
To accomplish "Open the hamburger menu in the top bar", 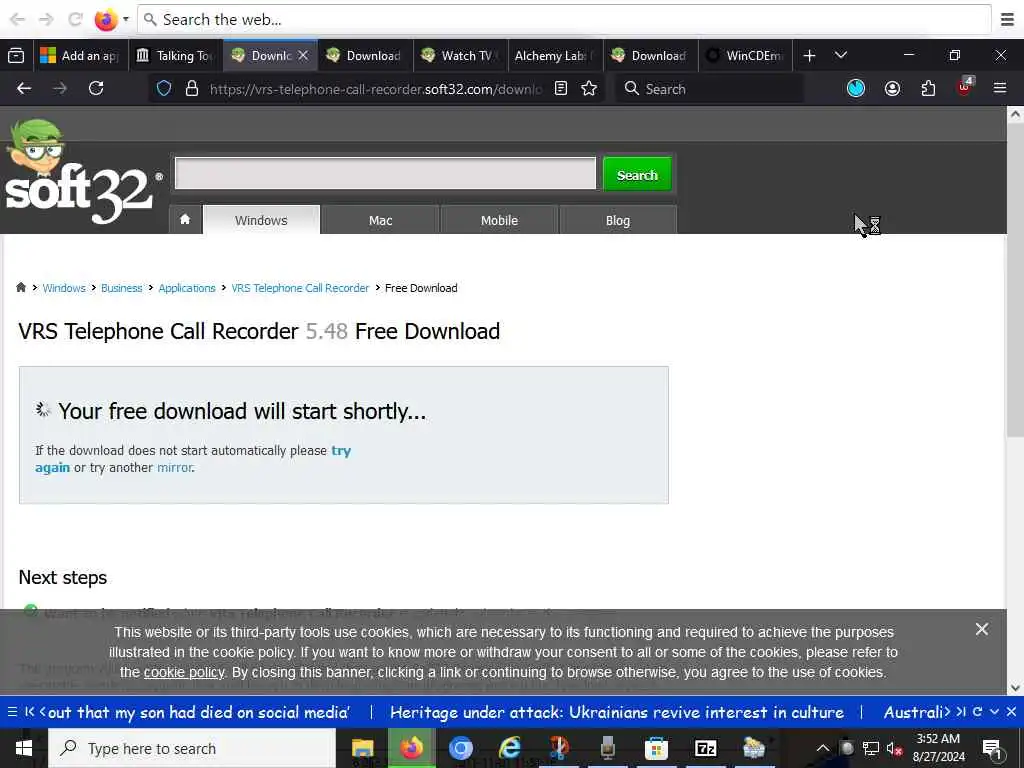I will click(x=1007, y=20).
